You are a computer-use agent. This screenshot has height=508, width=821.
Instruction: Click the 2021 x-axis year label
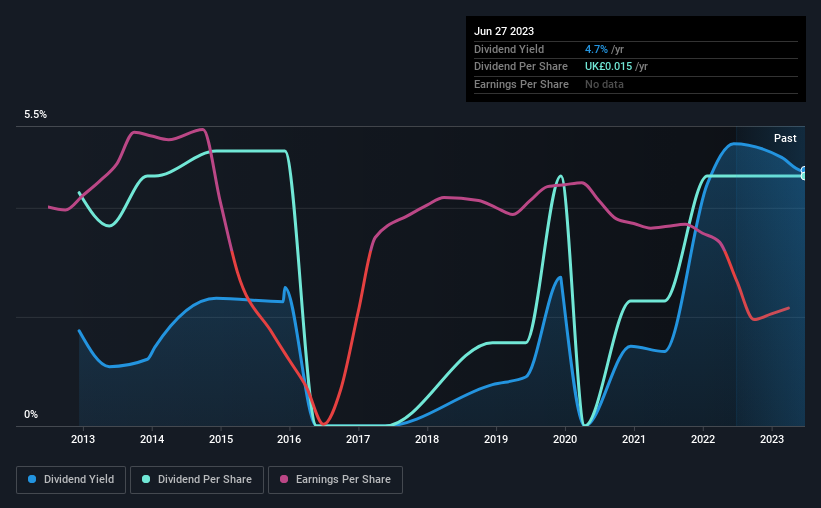coord(634,439)
